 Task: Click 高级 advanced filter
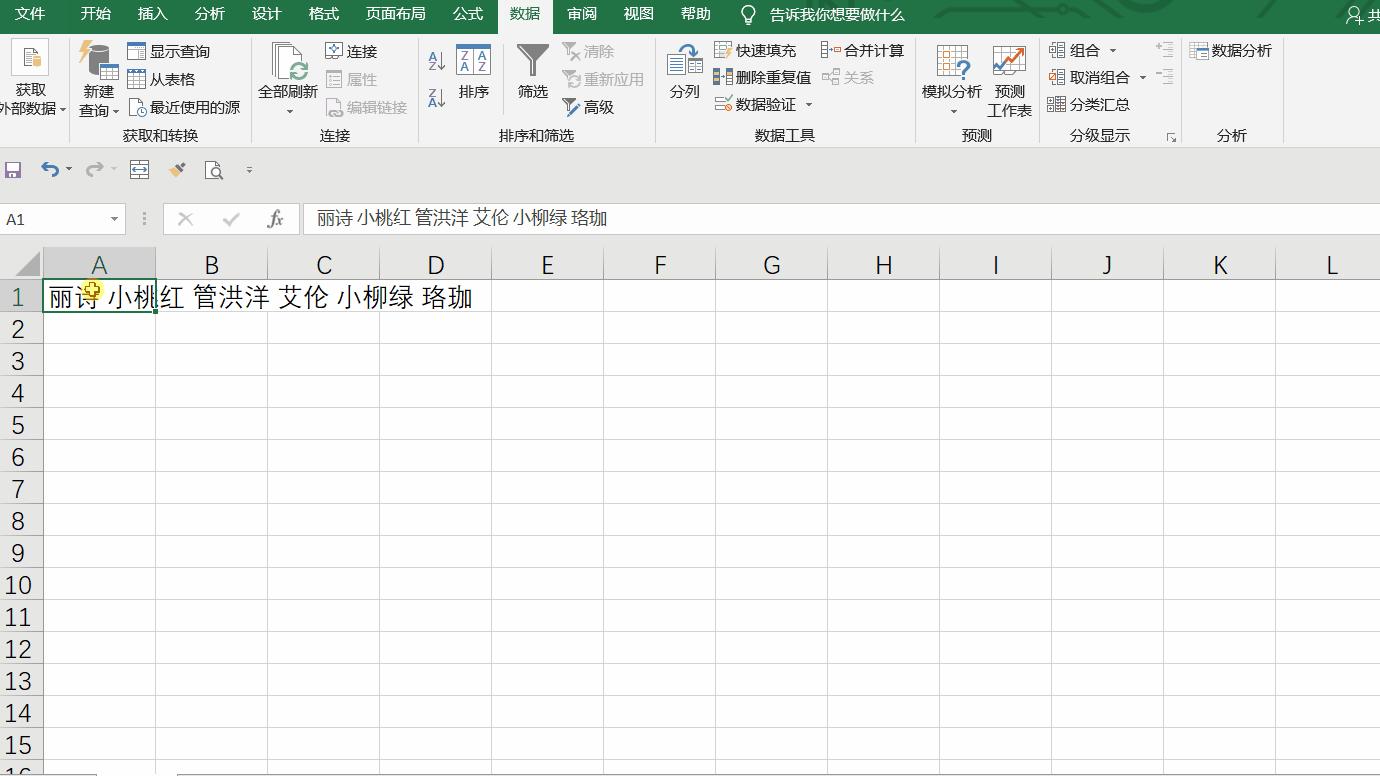click(x=588, y=107)
